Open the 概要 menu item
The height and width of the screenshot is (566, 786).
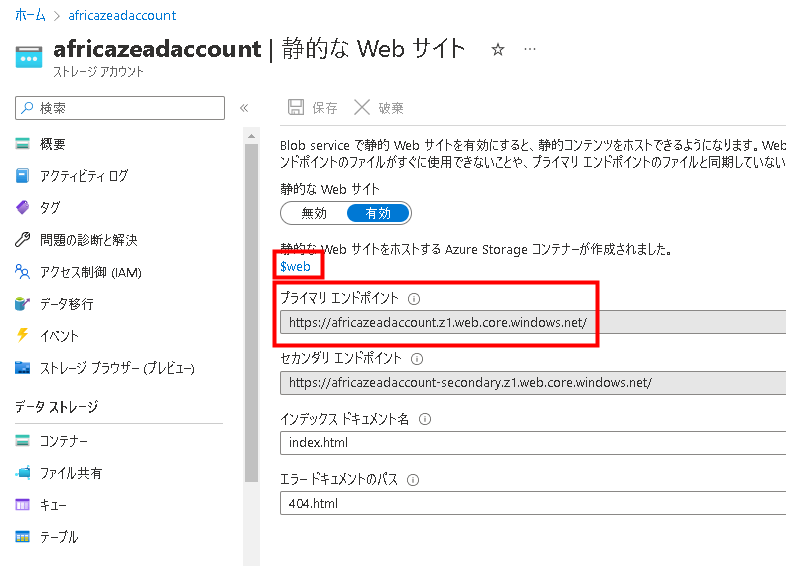click(x=53, y=144)
